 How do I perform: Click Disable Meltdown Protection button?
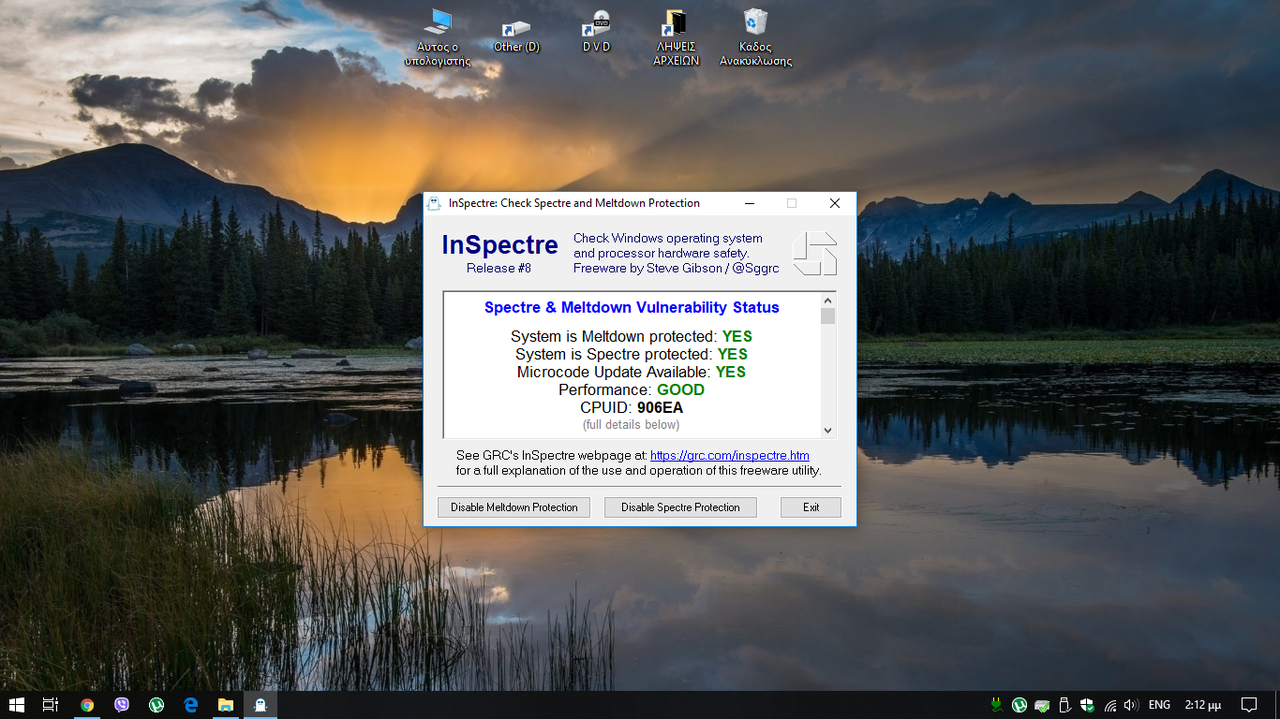coord(514,507)
